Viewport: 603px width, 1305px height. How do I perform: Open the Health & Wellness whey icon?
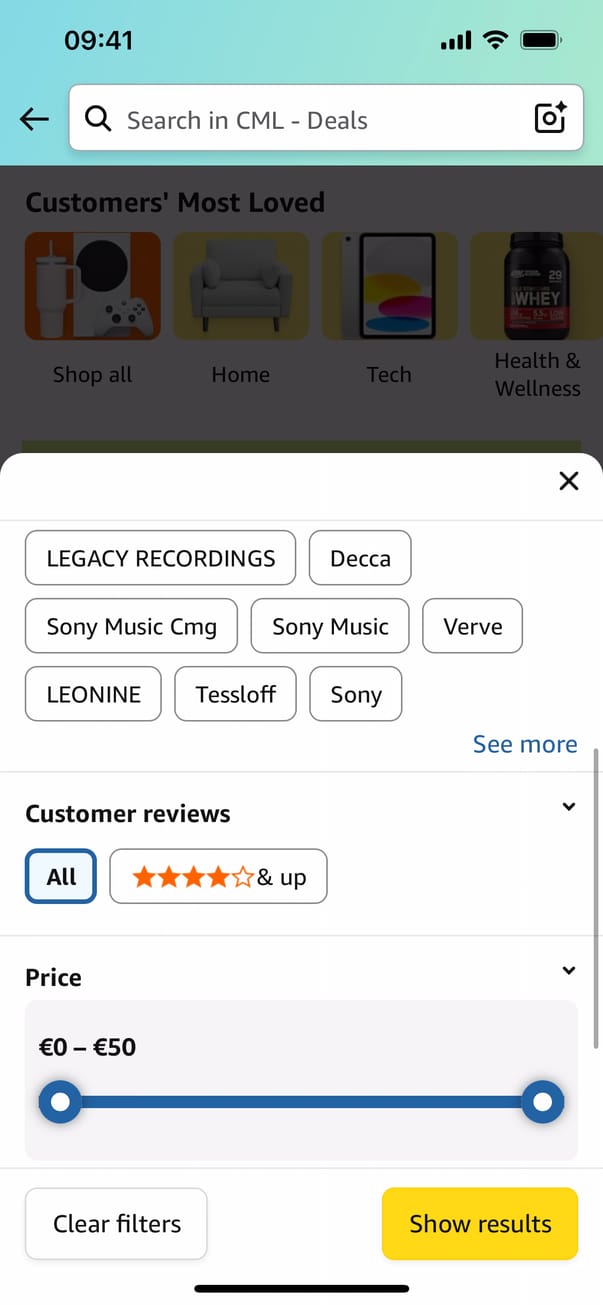coord(536,287)
